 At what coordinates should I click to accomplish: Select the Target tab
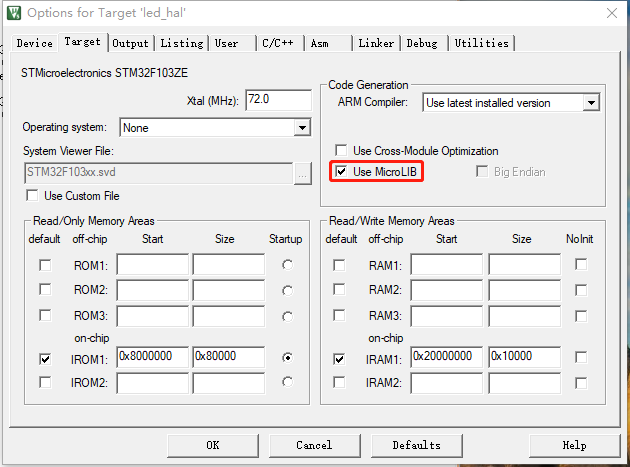click(83, 42)
